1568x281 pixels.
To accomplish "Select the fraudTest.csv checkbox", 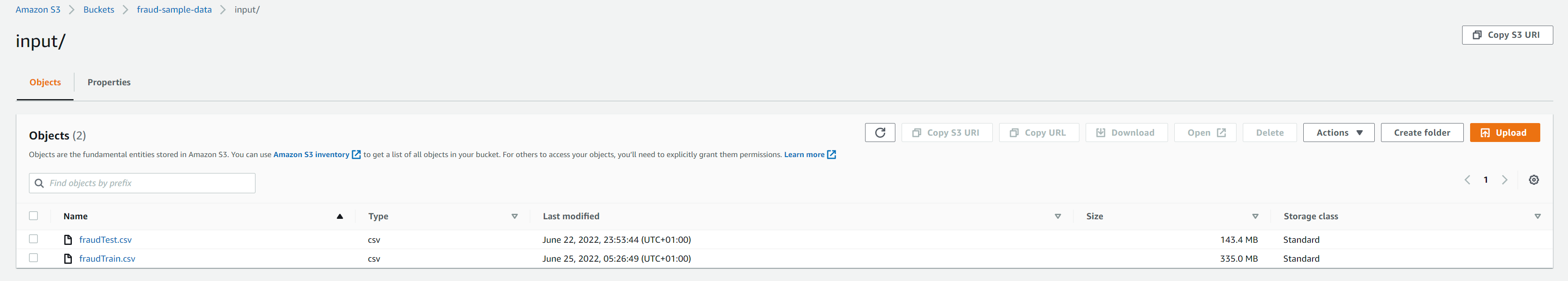I will pos(34,239).
